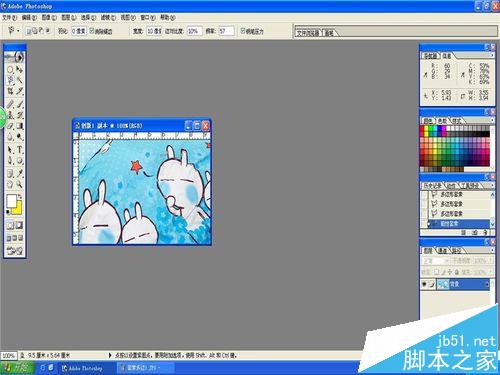Select the Move tool

click(x=20, y=69)
